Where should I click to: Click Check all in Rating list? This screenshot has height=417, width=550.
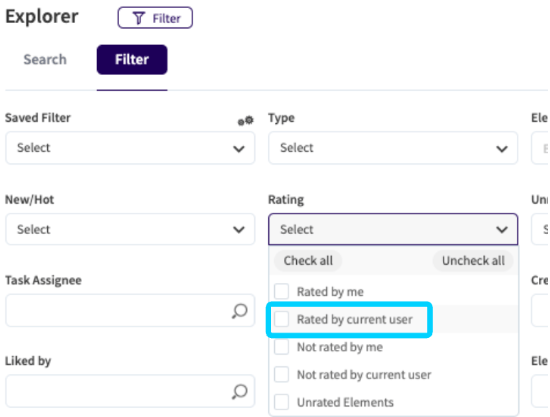[x=308, y=261]
